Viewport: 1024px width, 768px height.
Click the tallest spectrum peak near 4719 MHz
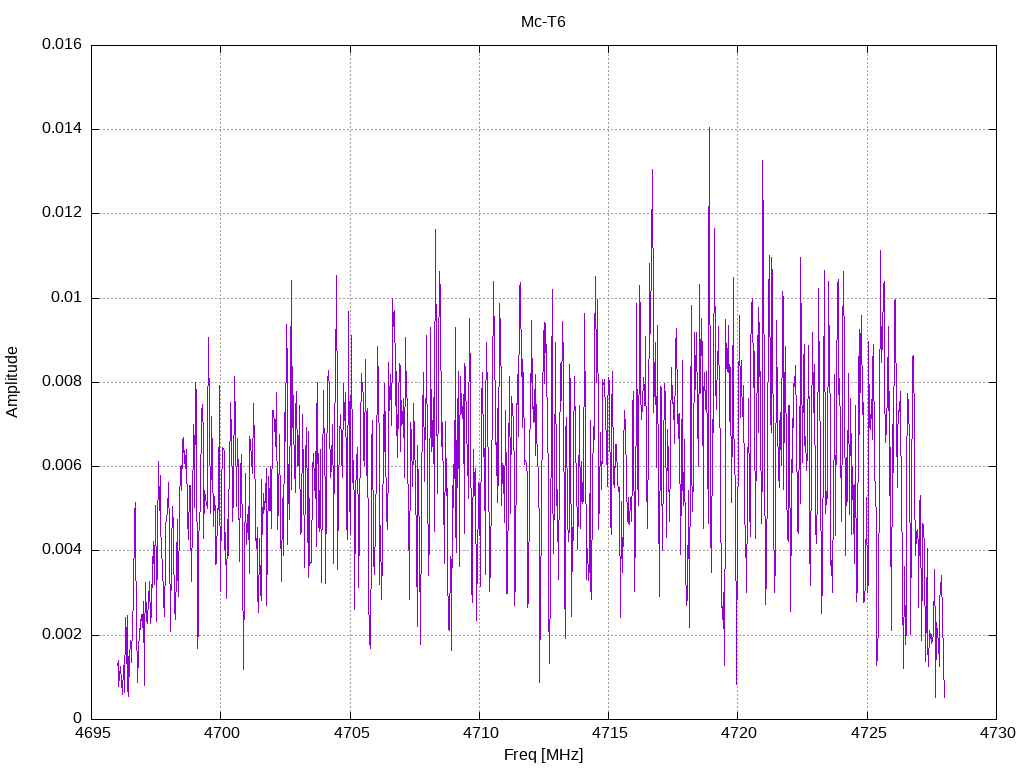tap(709, 129)
